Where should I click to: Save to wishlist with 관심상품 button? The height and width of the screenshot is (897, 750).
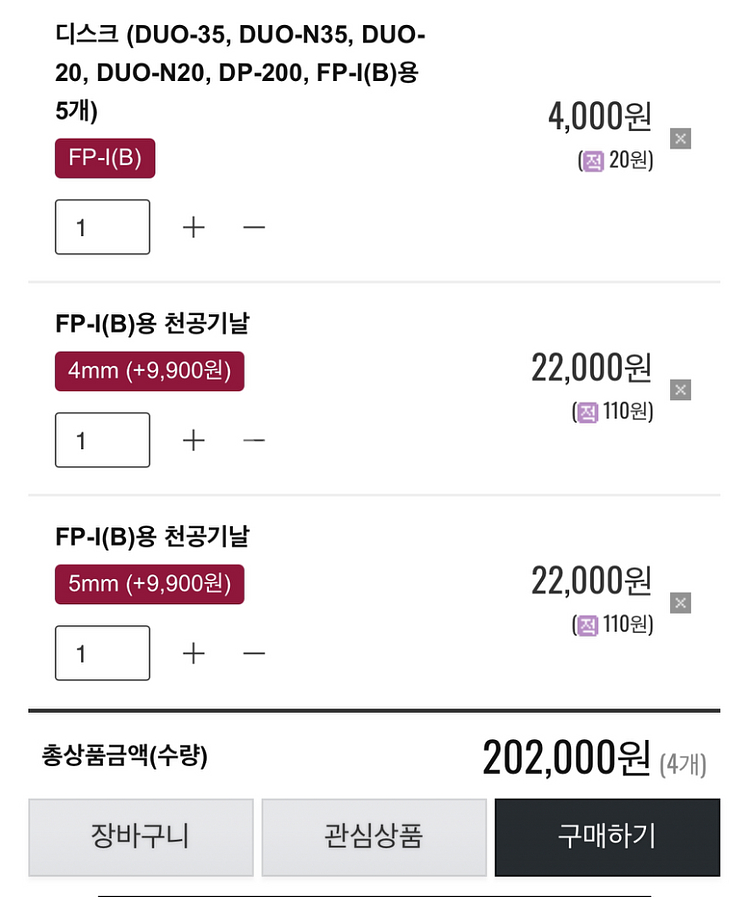tap(374, 838)
